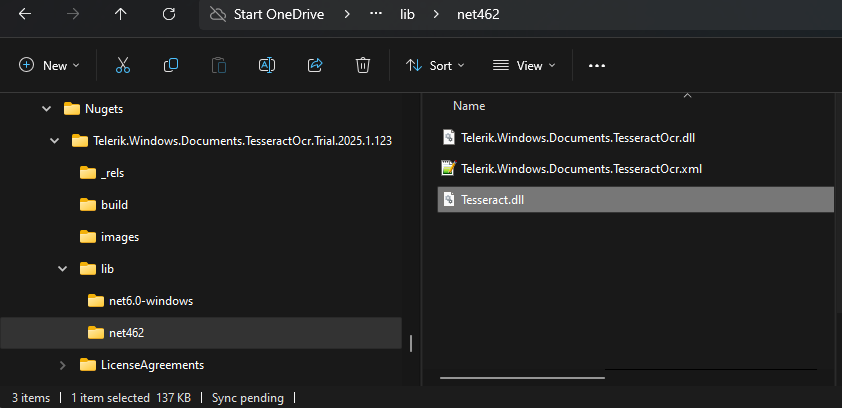
Task: Open the See more ellipsis menu
Action: point(597,65)
